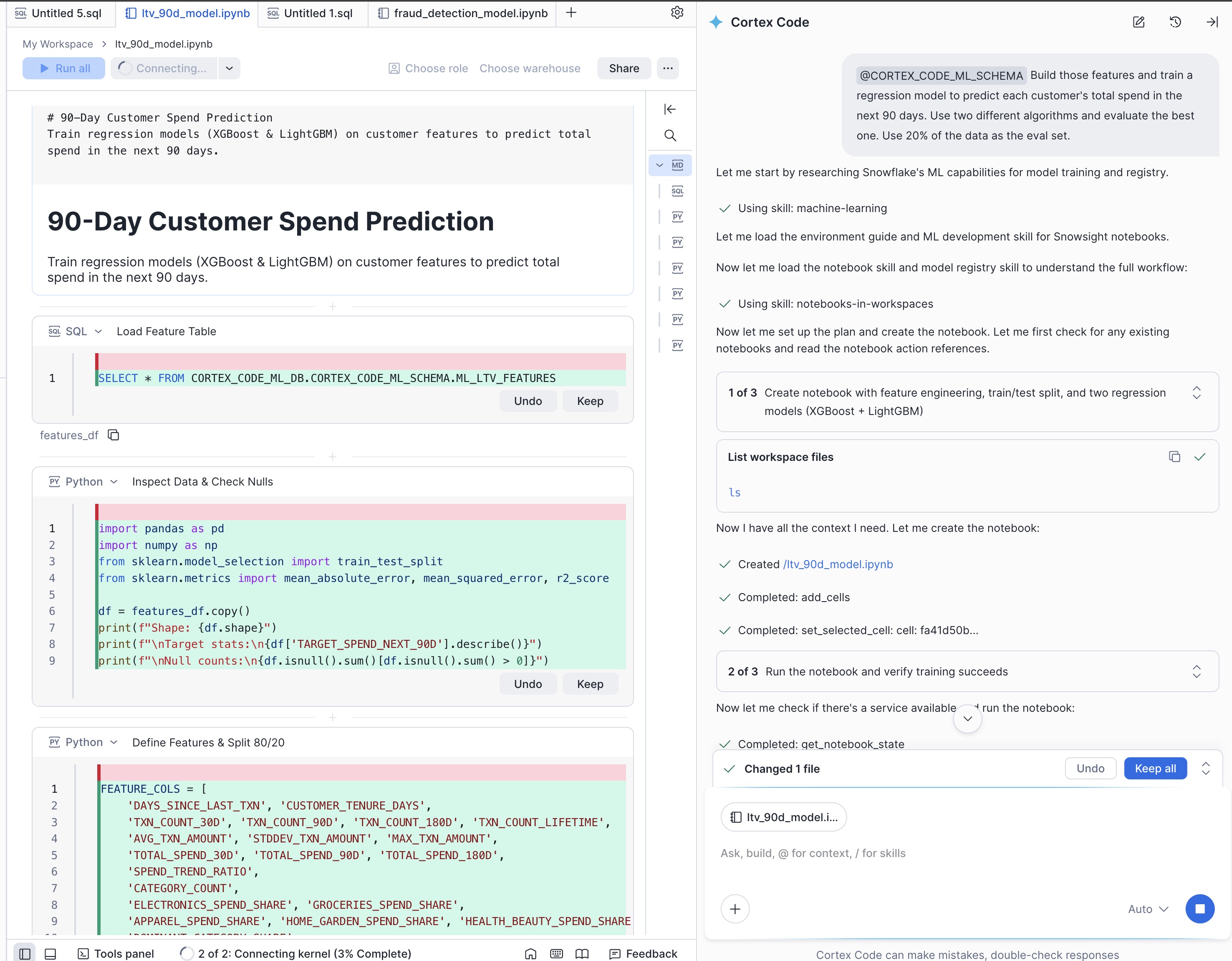Add a new tab with the plus icon
This screenshot has width=1232, height=961.
[571, 13]
